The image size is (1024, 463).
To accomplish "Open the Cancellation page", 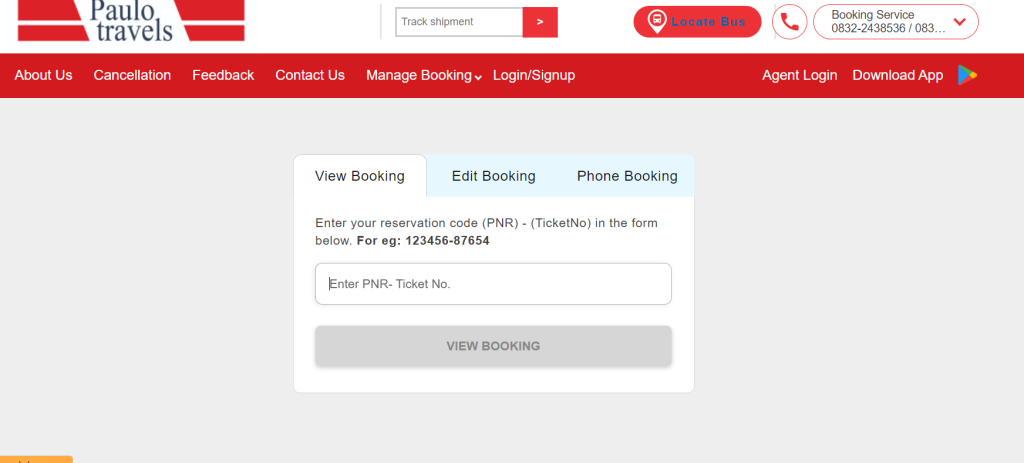I will click(x=132, y=75).
